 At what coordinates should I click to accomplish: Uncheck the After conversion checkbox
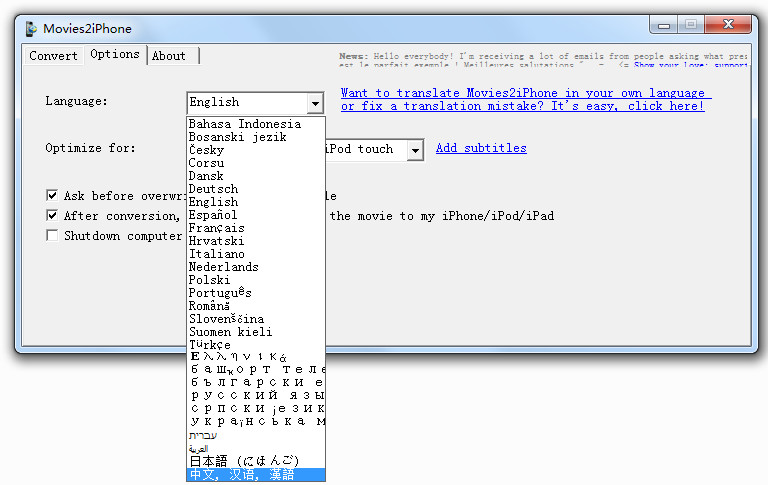click(52, 215)
